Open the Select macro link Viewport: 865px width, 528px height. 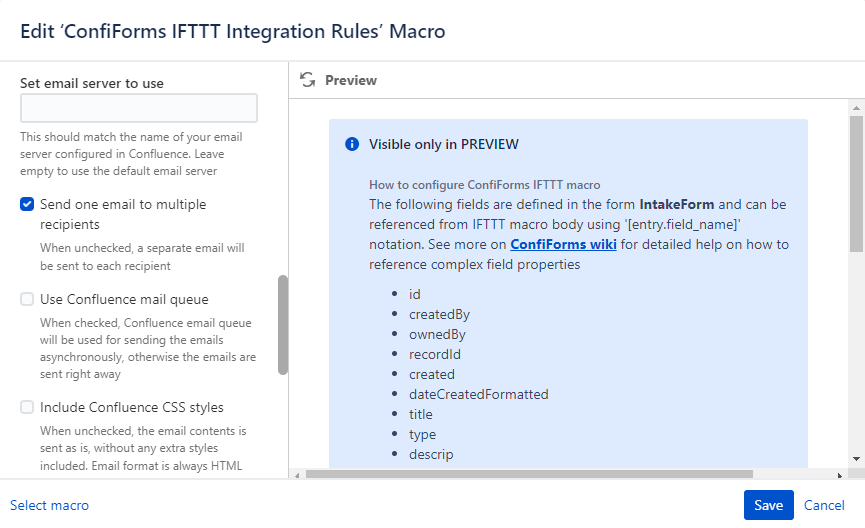[x=50, y=505]
